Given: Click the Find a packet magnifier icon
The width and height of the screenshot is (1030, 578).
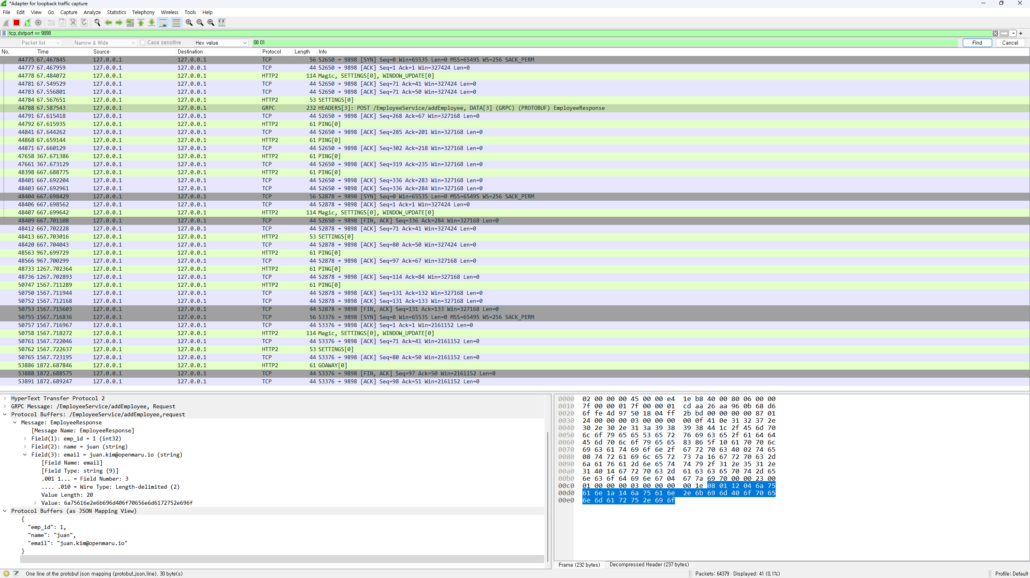Looking at the screenshot, I should (97, 22).
